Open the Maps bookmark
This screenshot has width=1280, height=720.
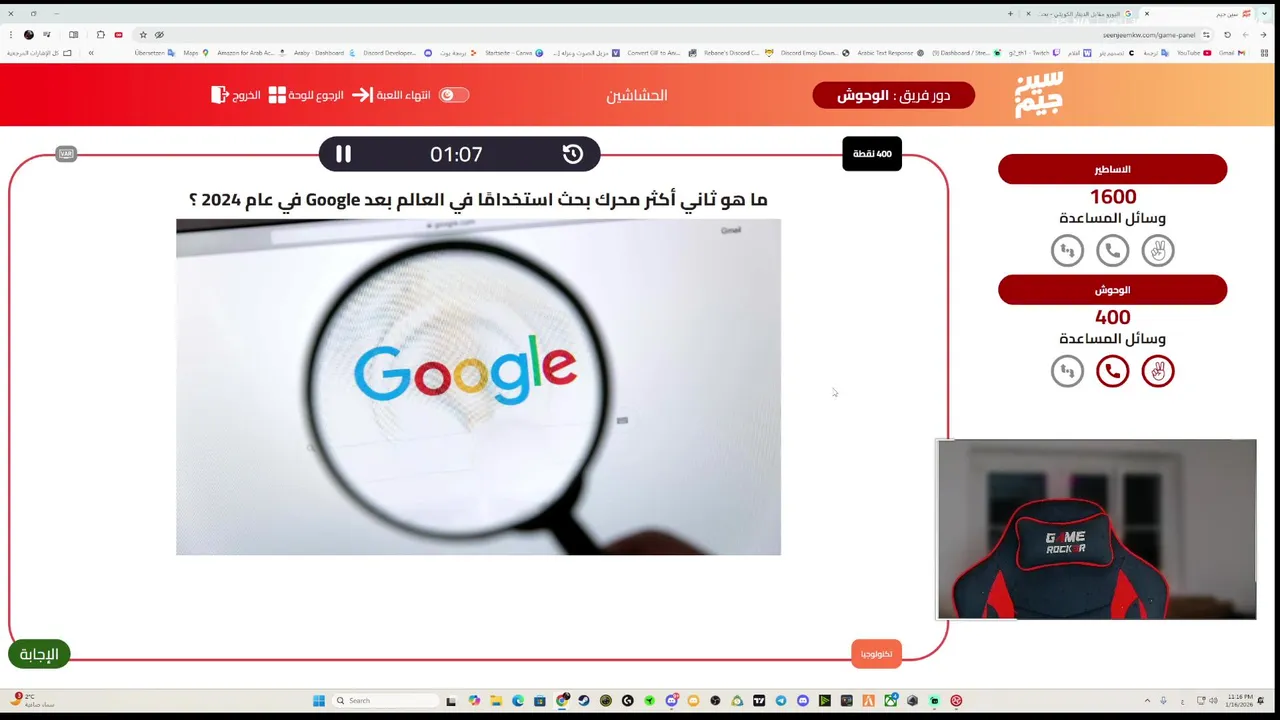tap(196, 52)
